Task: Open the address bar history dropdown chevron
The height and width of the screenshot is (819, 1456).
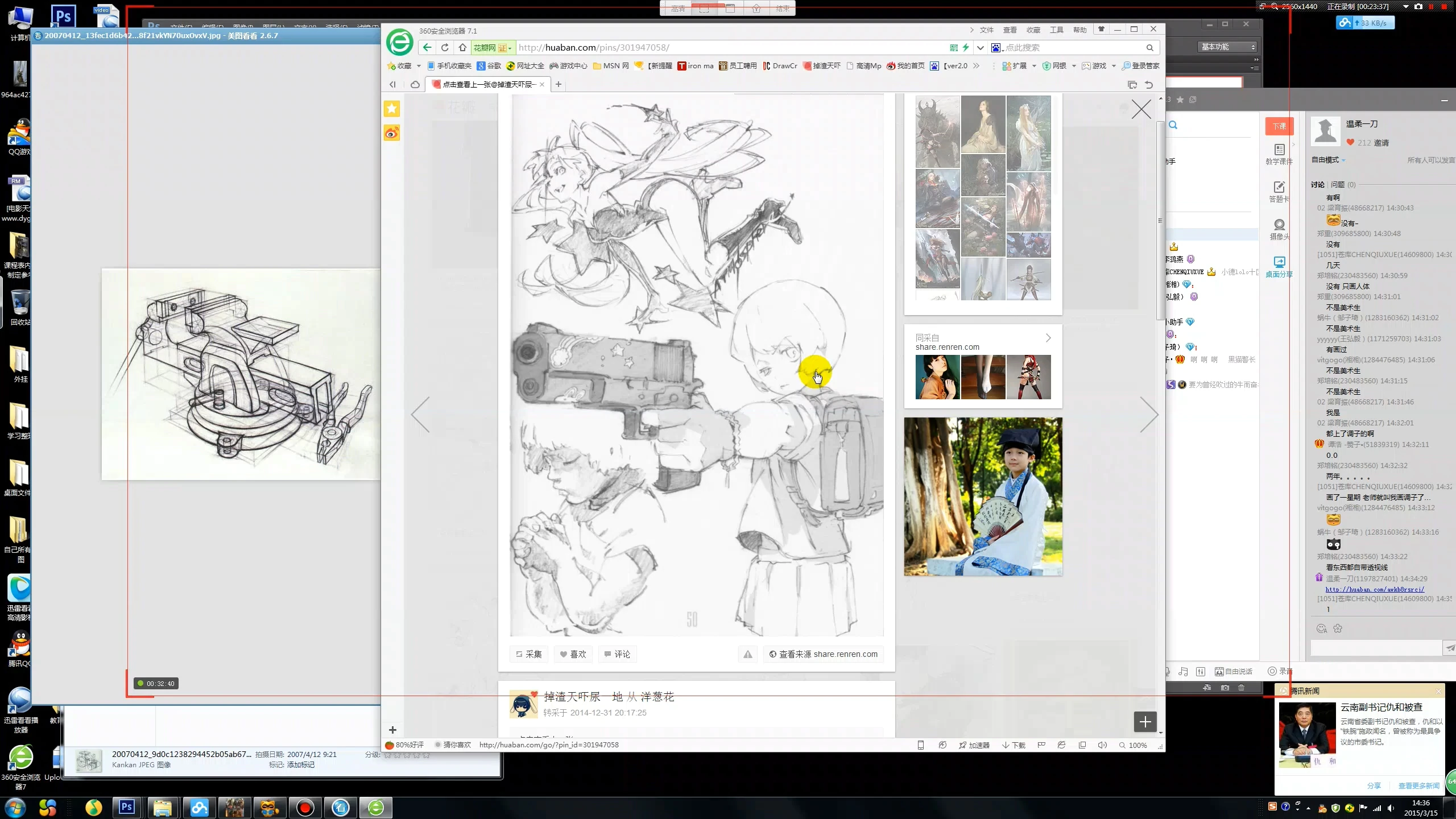Action: [x=981, y=48]
